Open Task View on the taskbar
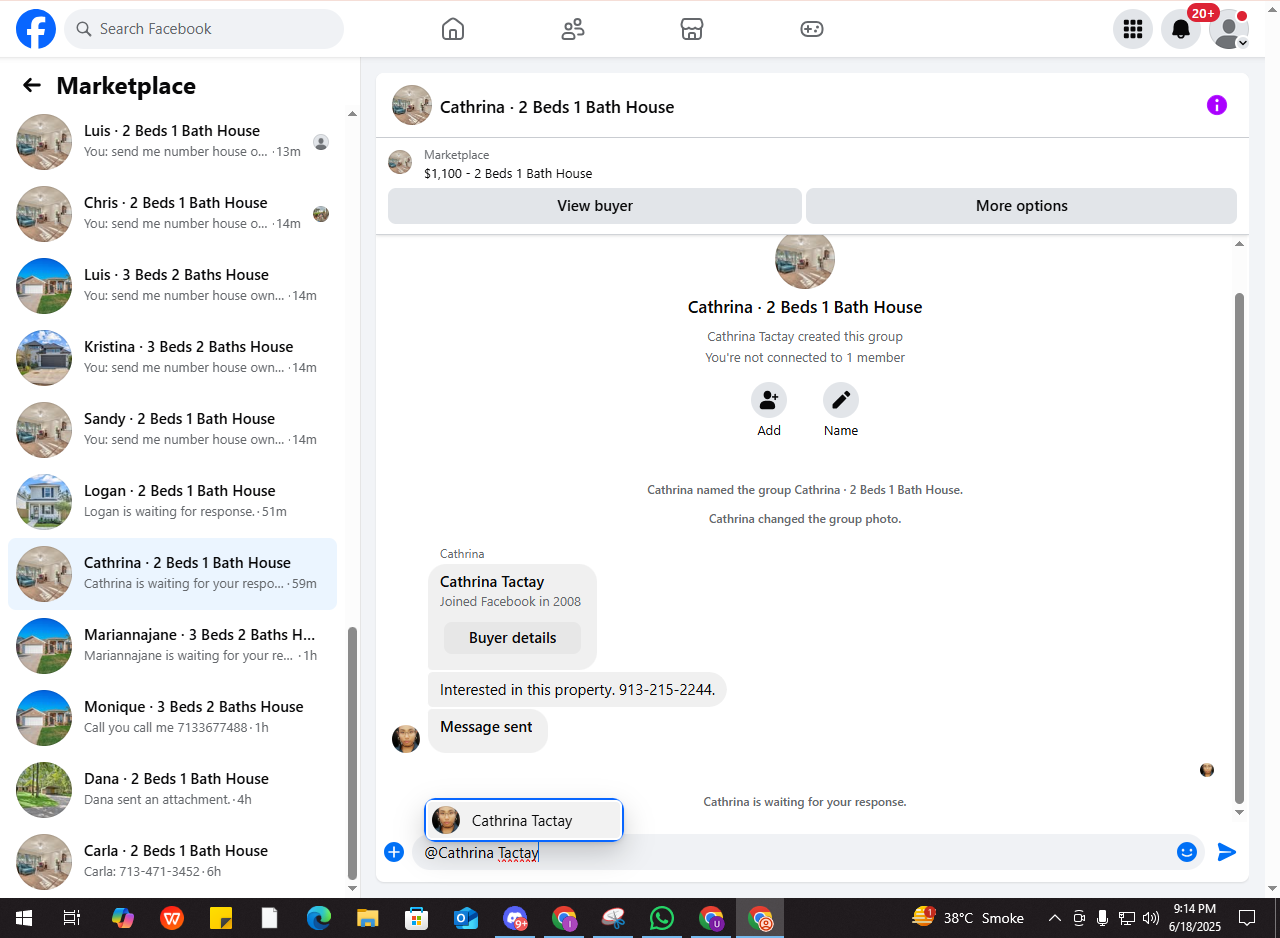The image size is (1280, 938). pos(72,918)
